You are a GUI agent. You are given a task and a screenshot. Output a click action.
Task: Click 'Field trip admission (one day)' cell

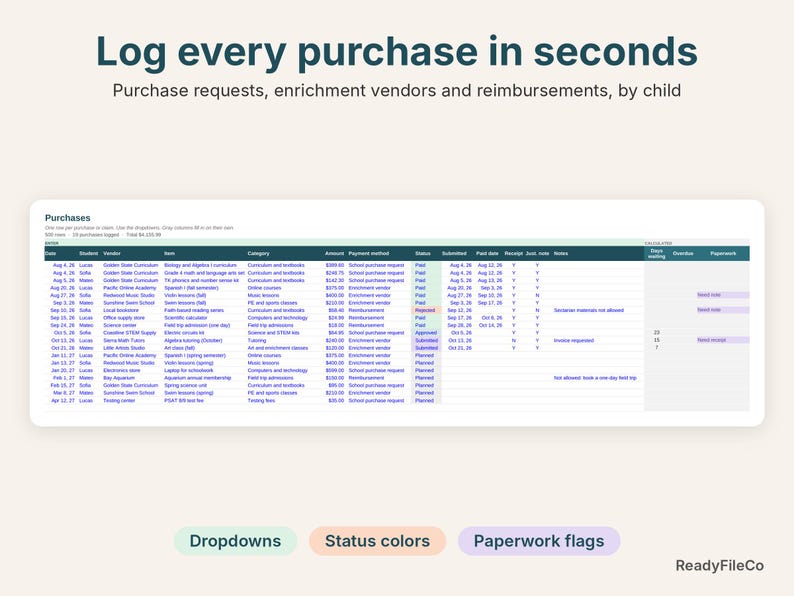coord(197,325)
